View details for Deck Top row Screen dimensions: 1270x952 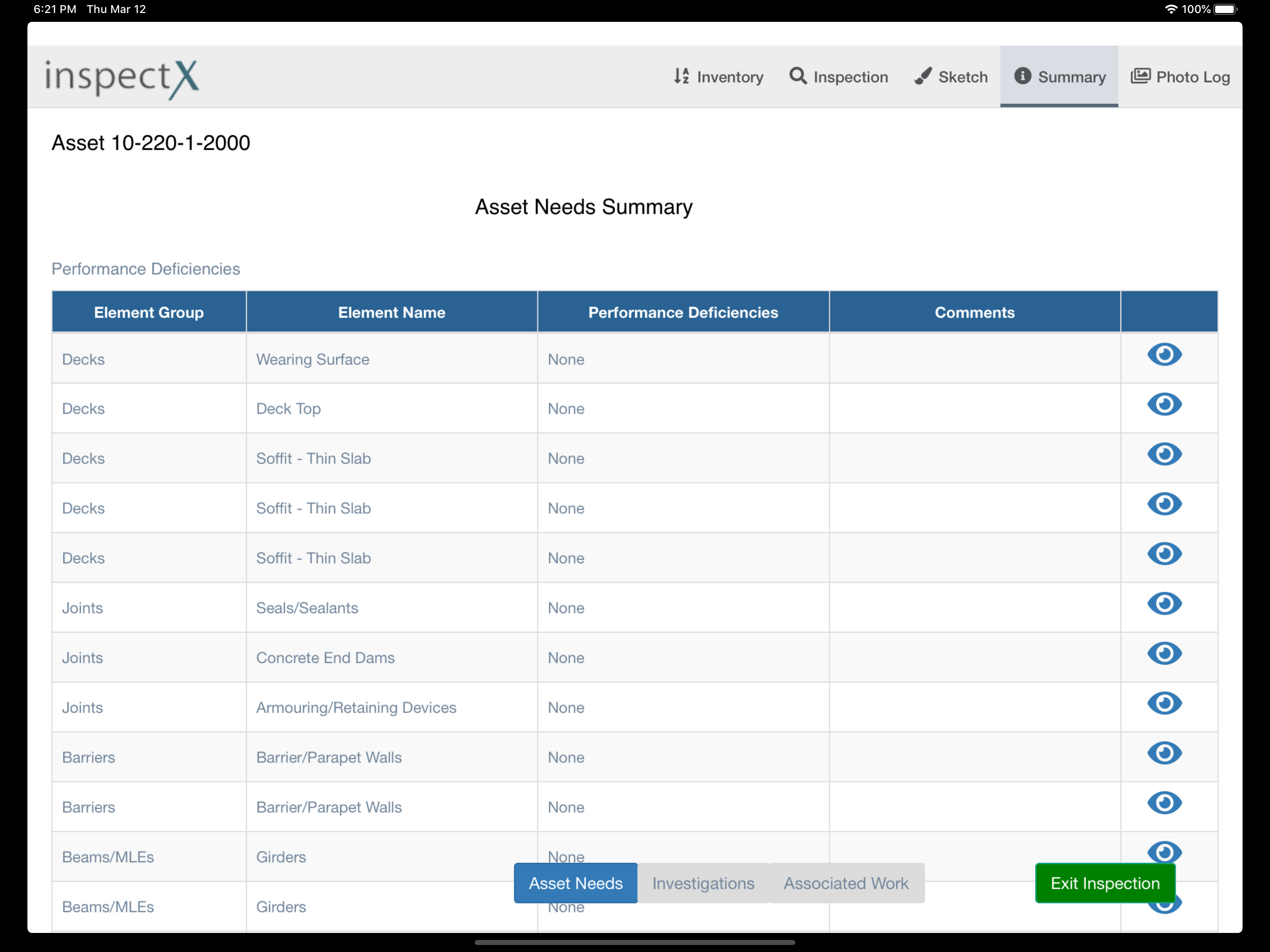point(1164,404)
